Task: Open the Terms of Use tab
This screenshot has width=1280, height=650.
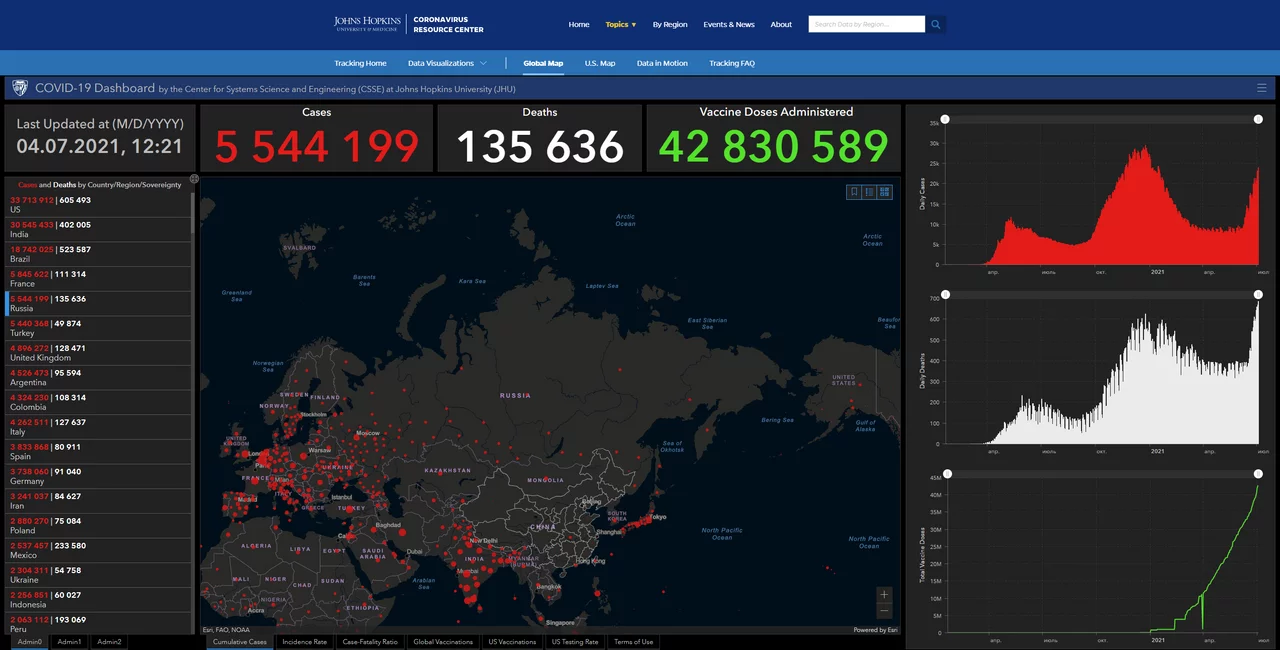Action: [x=633, y=642]
